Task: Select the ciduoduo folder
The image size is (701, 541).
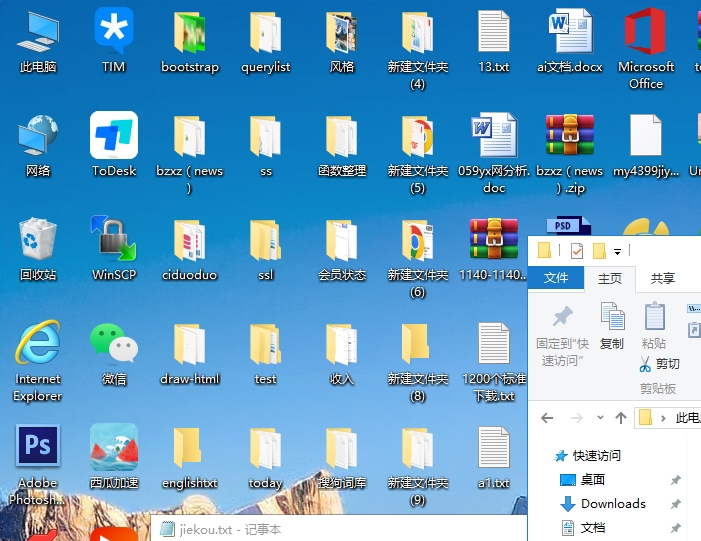Action: click(190, 249)
